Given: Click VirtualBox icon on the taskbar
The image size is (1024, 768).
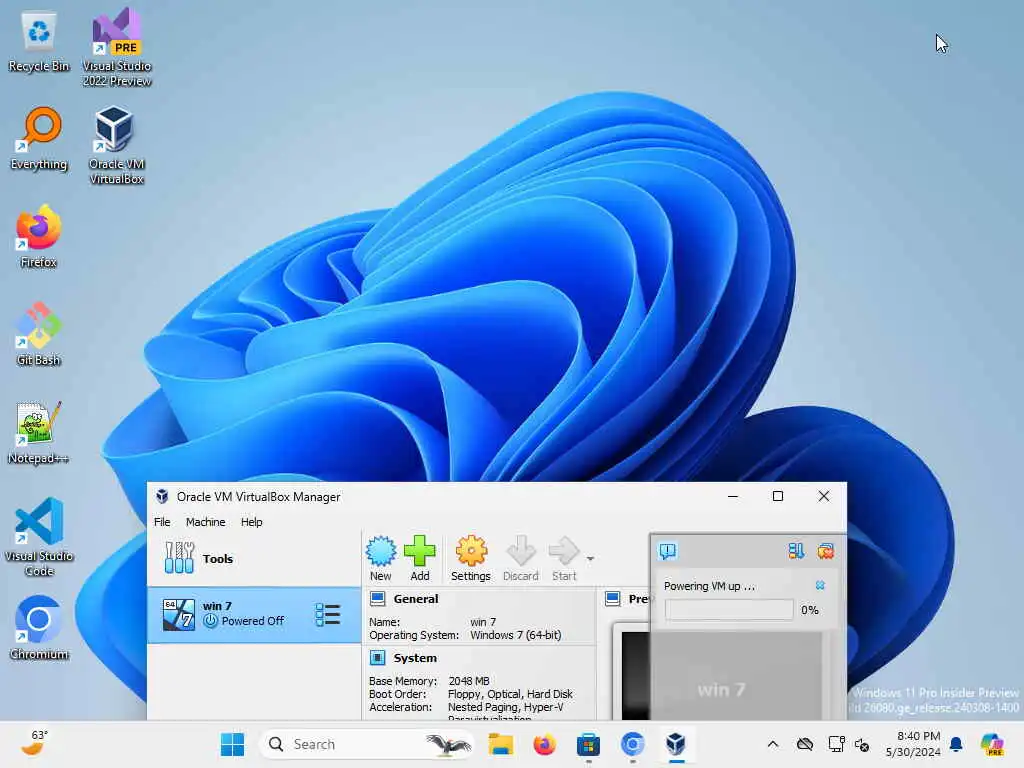Looking at the screenshot, I should [x=676, y=744].
